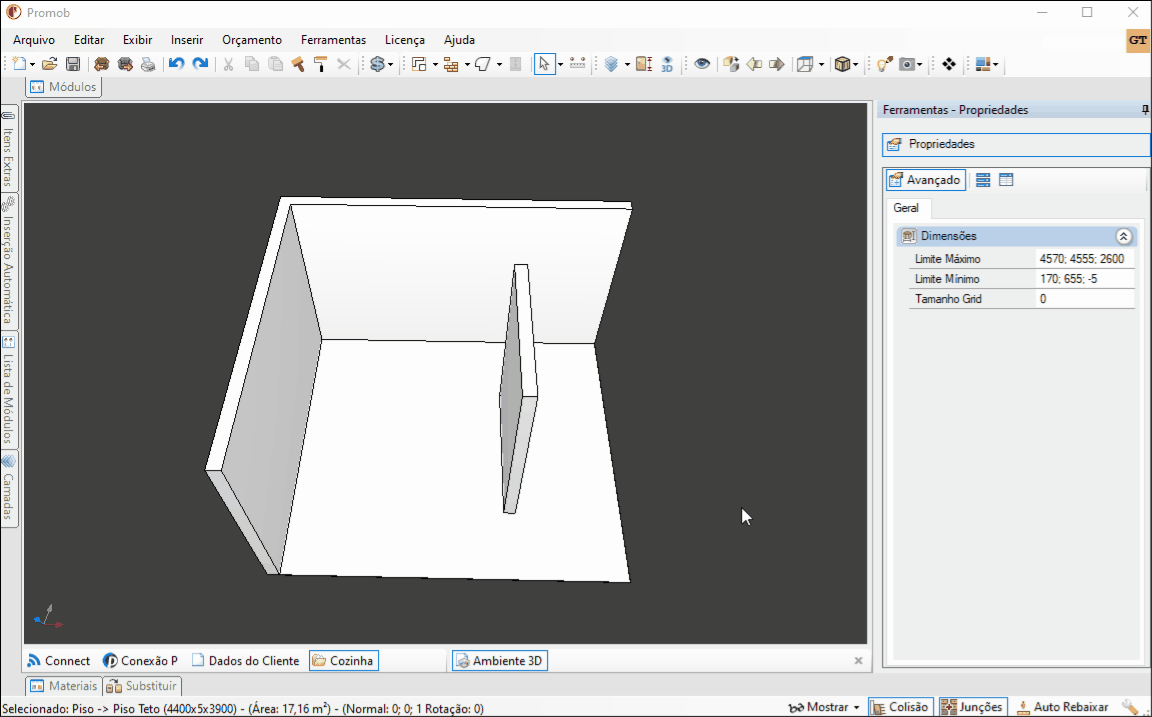Click the dollar sign budget icon
The height and width of the screenshot is (717, 1152).
(378, 64)
